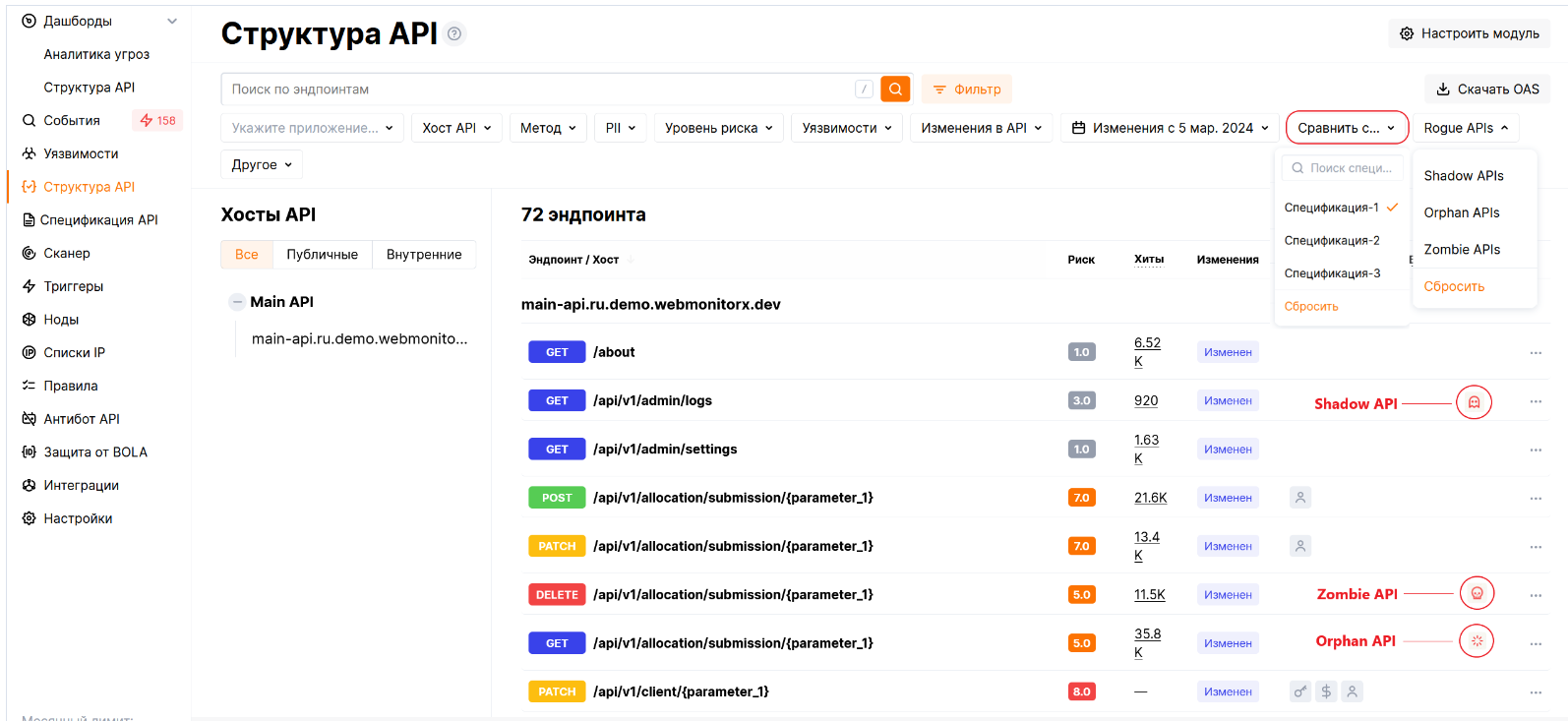The image size is (1568, 721).
Task: Switch to the Публичные hosts tab
Action: coord(323,254)
